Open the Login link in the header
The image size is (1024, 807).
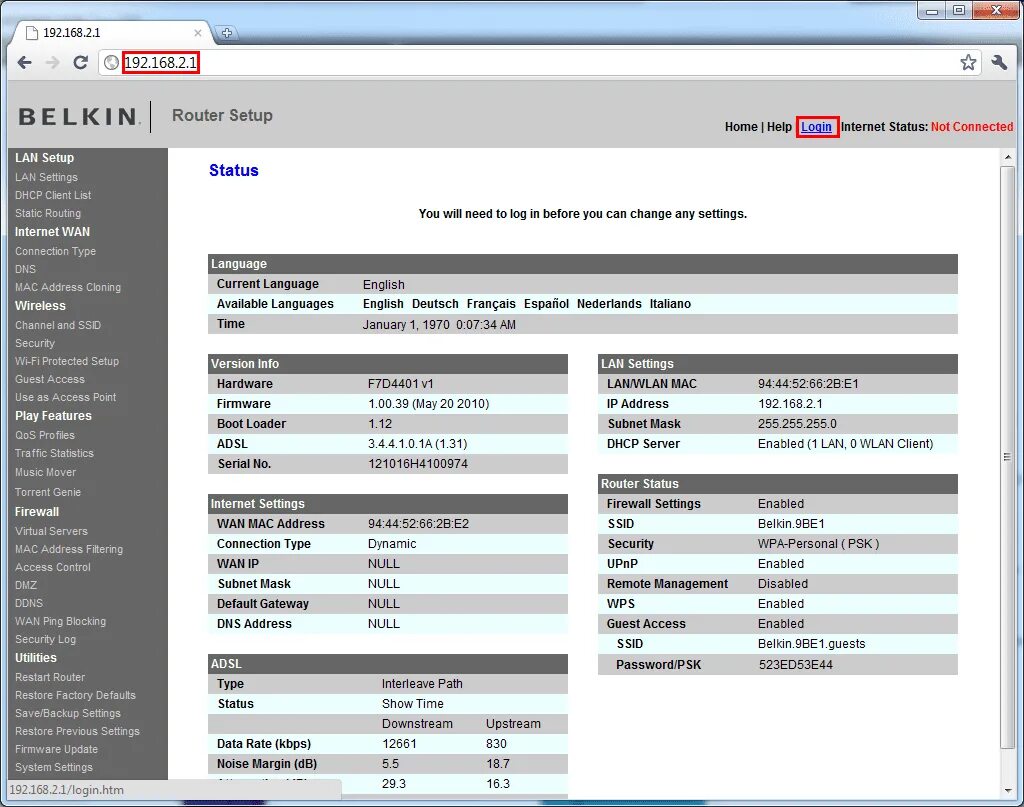[816, 127]
